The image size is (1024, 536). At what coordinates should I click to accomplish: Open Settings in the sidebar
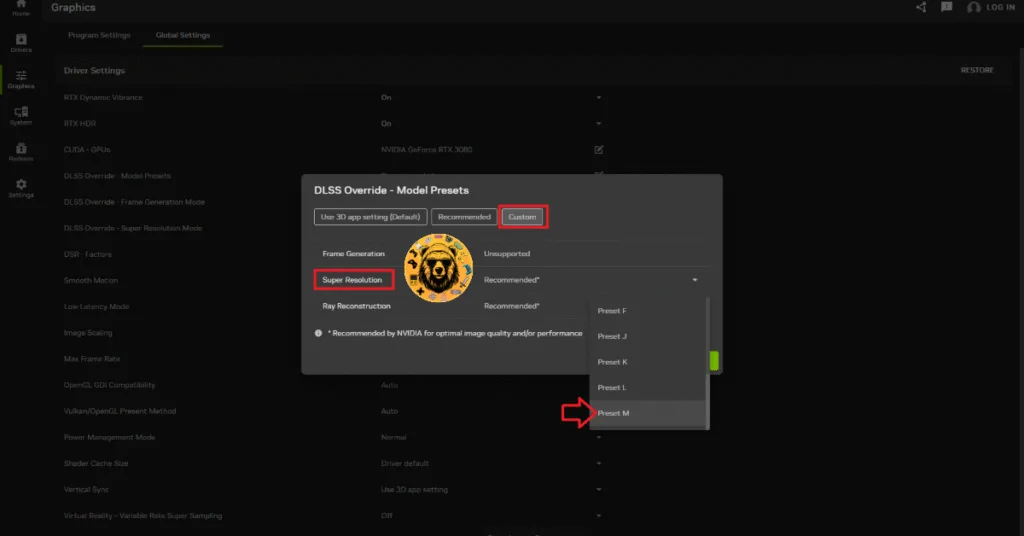(21, 188)
